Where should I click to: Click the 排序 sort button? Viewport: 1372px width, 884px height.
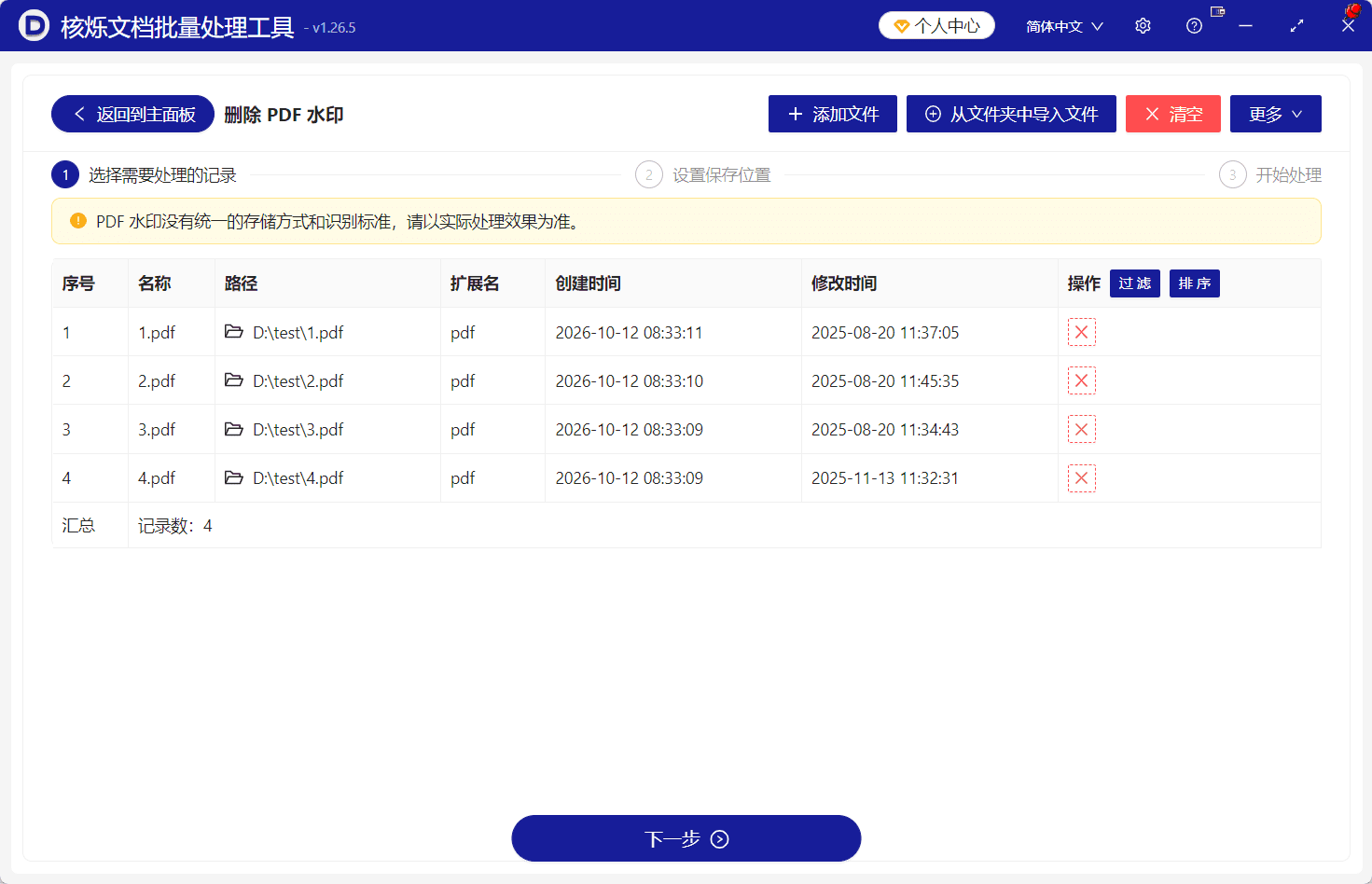1195,283
